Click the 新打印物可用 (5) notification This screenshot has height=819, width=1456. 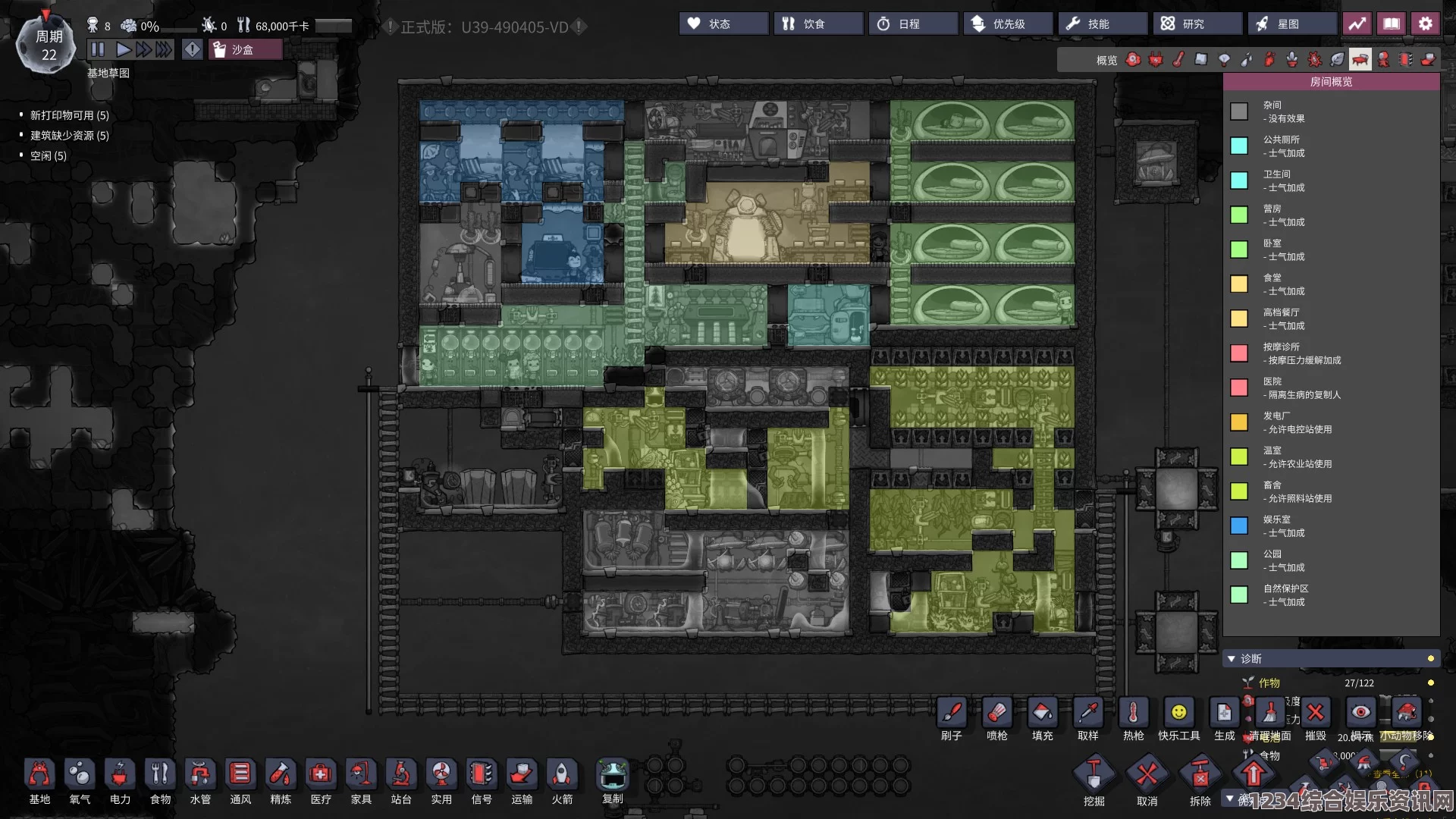(70, 115)
